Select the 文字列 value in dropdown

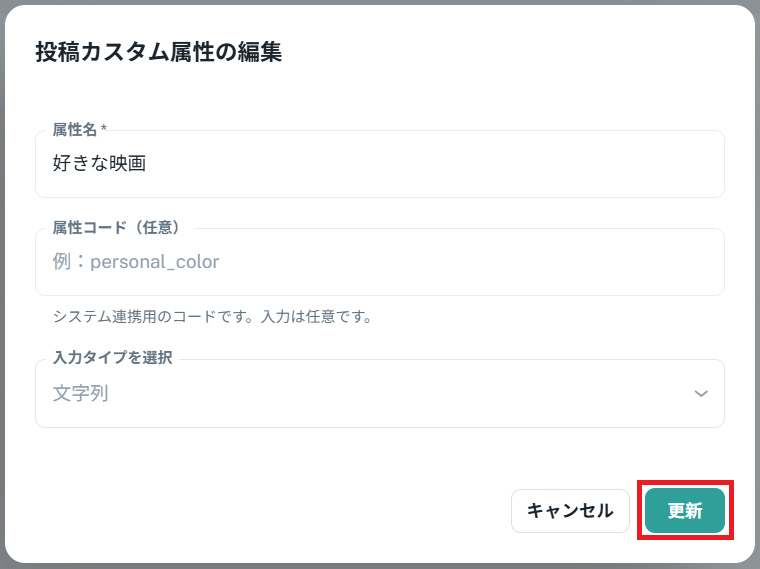(x=80, y=394)
